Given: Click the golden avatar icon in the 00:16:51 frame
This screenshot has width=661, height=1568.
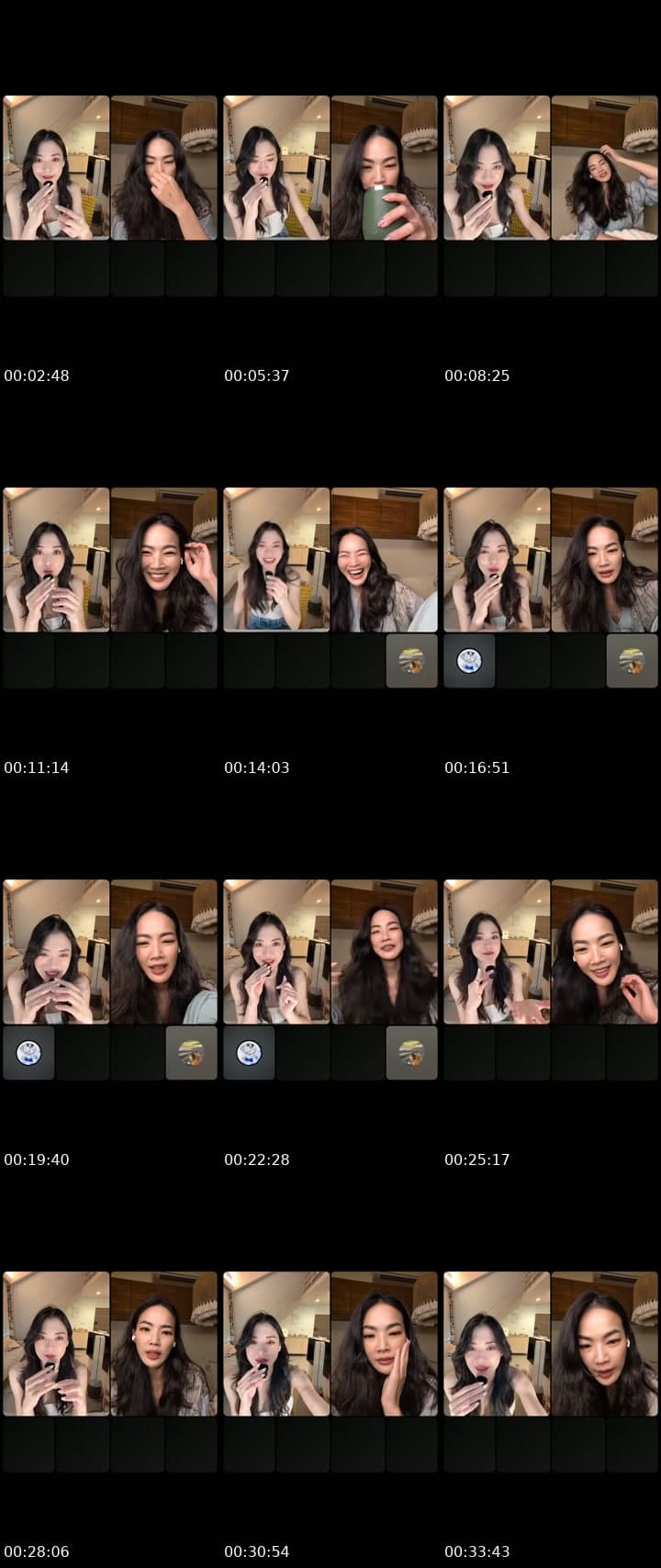Looking at the screenshot, I should coord(633,661).
